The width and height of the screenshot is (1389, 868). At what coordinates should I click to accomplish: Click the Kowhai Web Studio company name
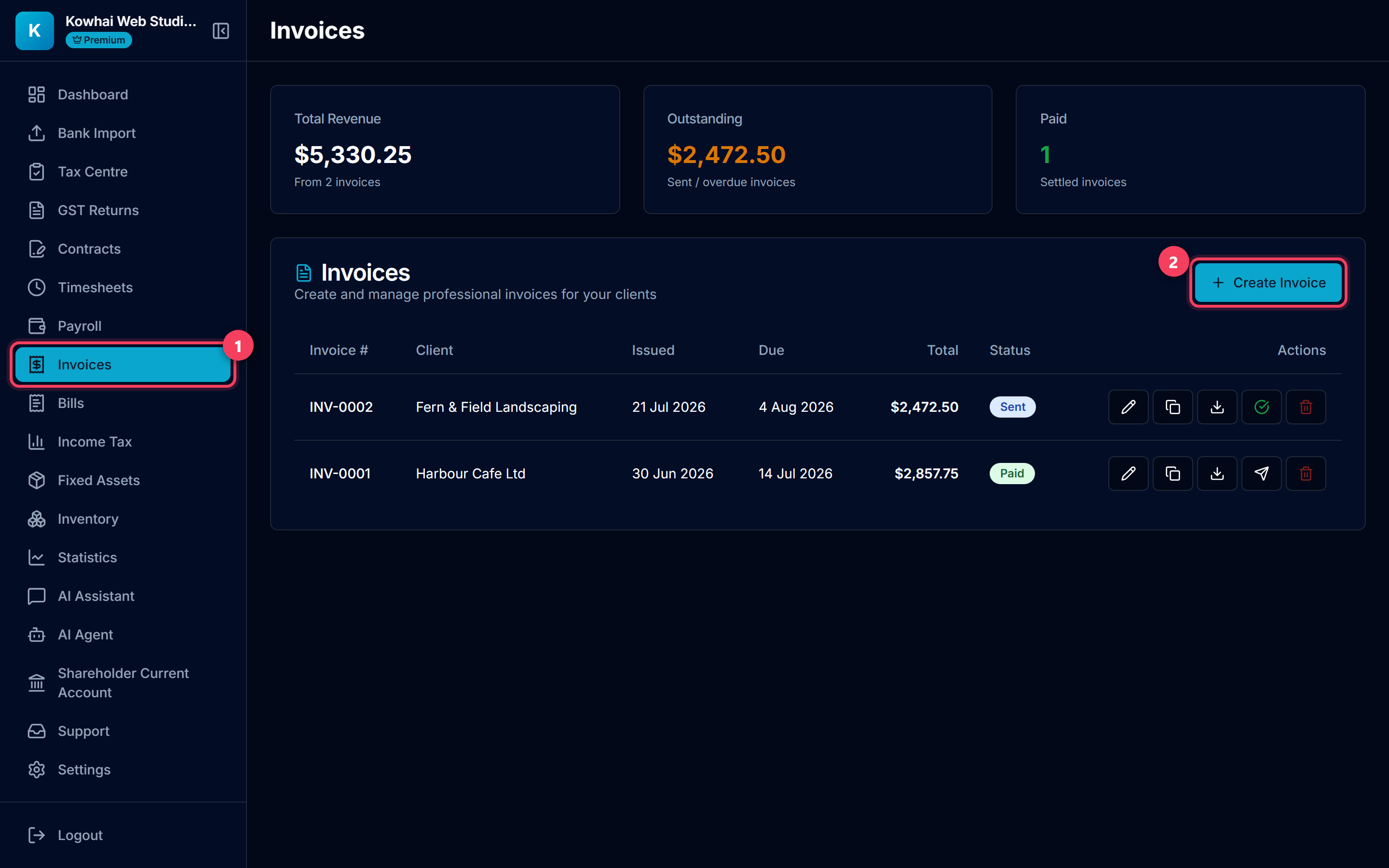(x=131, y=21)
